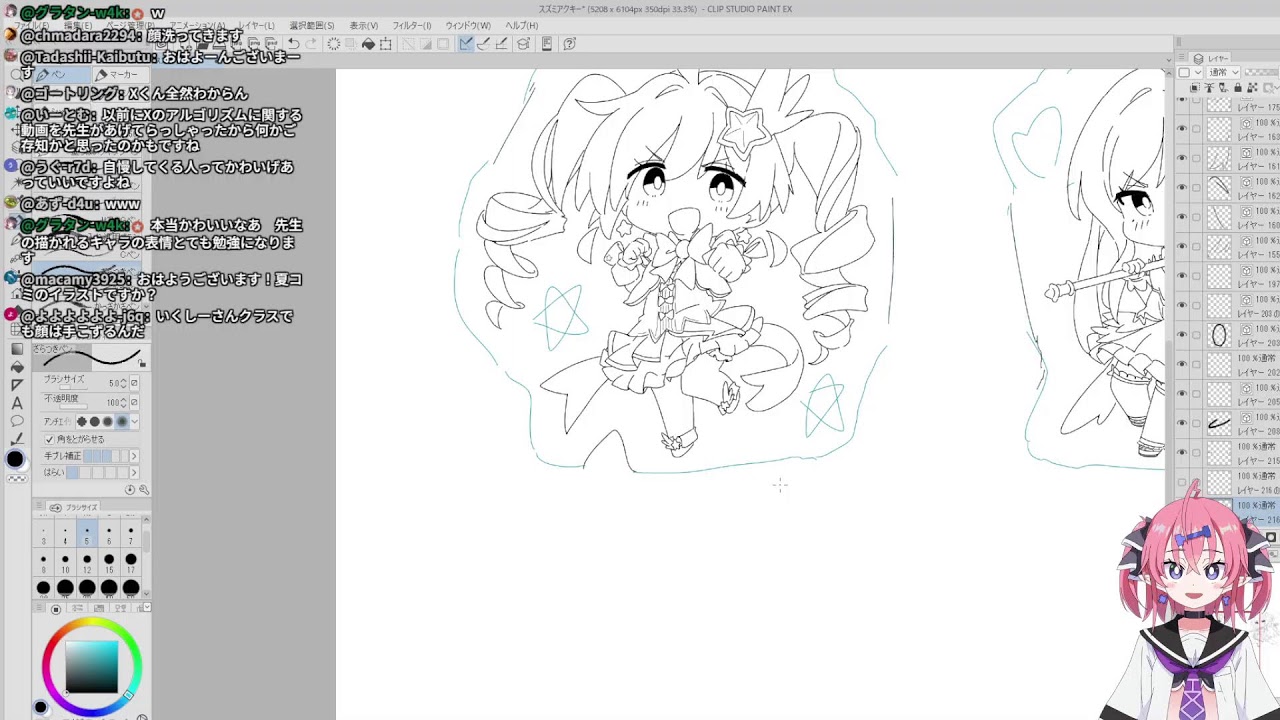
Task: Open the フィルター(I) menu
Action: 412,26
